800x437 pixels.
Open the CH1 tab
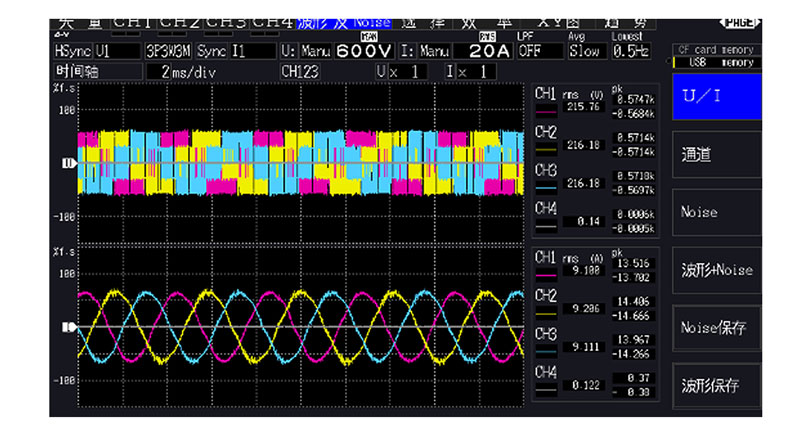tap(134, 23)
